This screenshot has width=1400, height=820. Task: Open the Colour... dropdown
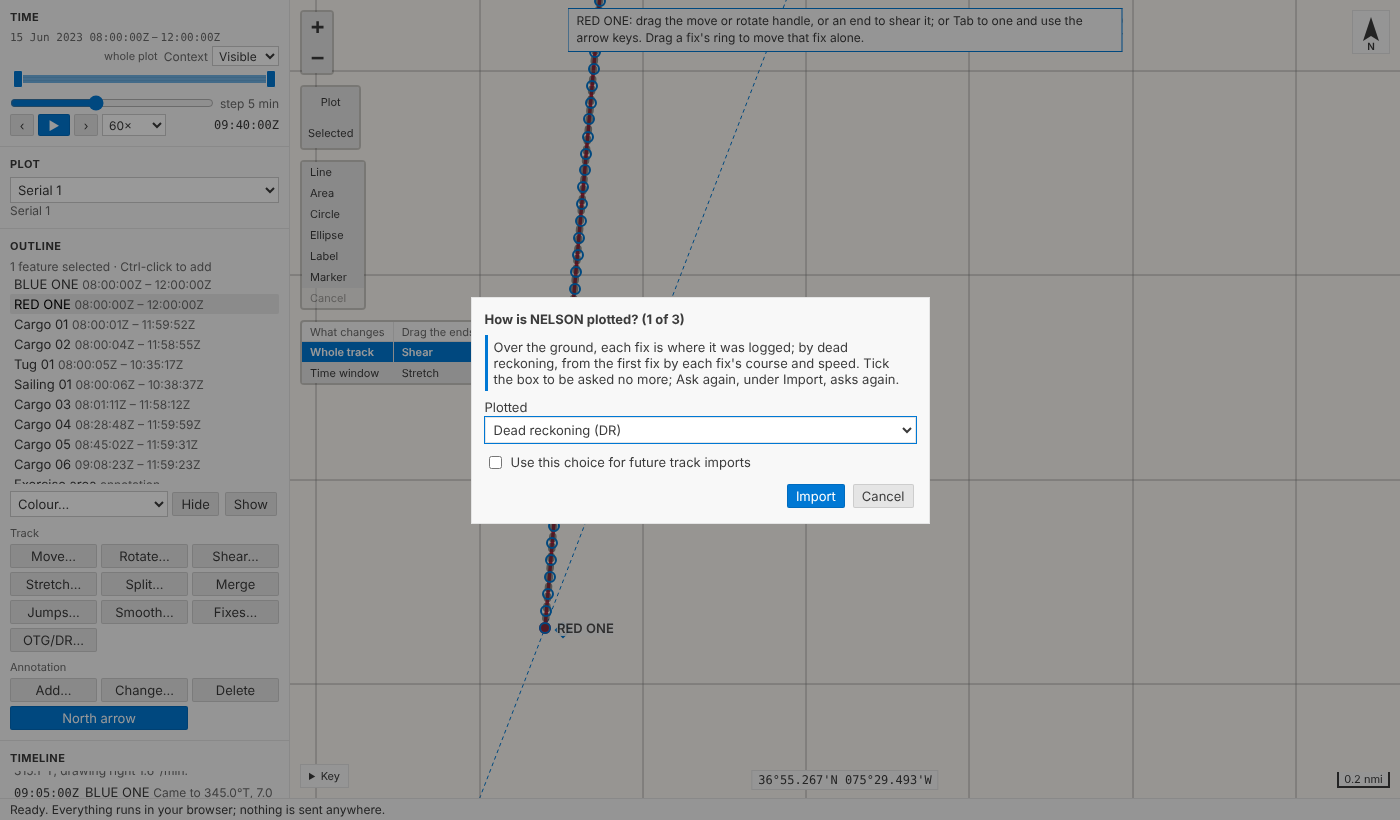click(88, 504)
